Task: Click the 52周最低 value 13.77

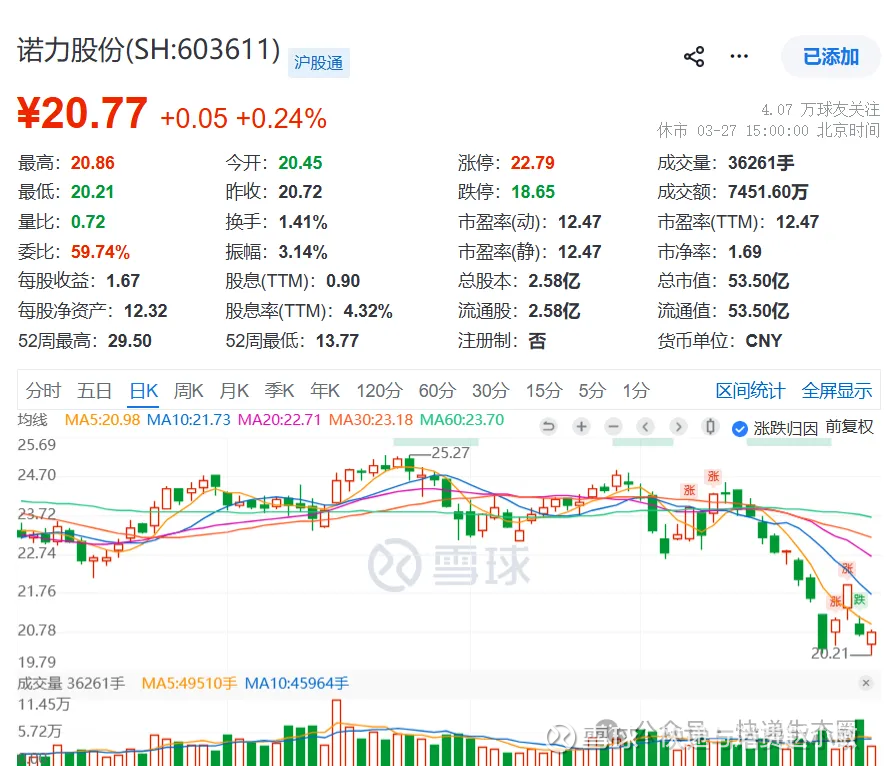Action: (337, 341)
